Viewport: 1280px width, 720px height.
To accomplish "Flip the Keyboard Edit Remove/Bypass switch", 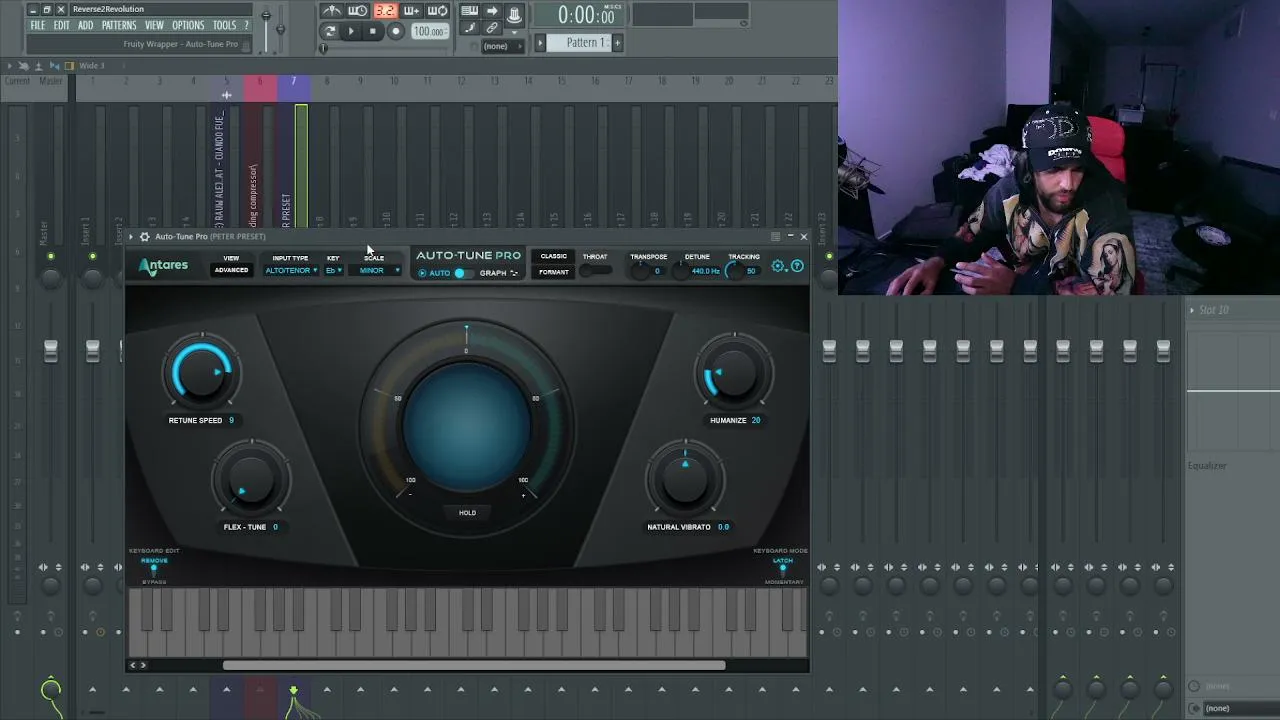I will click(x=154, y=569).
